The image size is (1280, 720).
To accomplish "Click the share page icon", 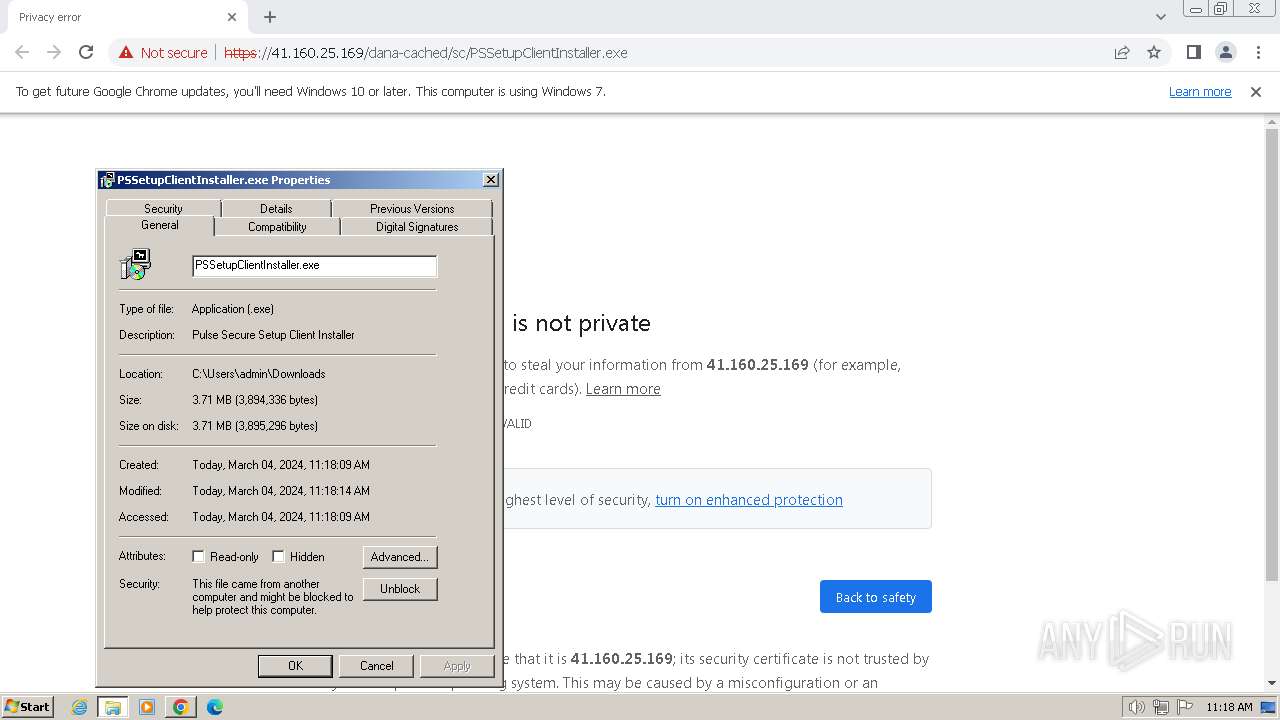I will tap(1122, 52).
